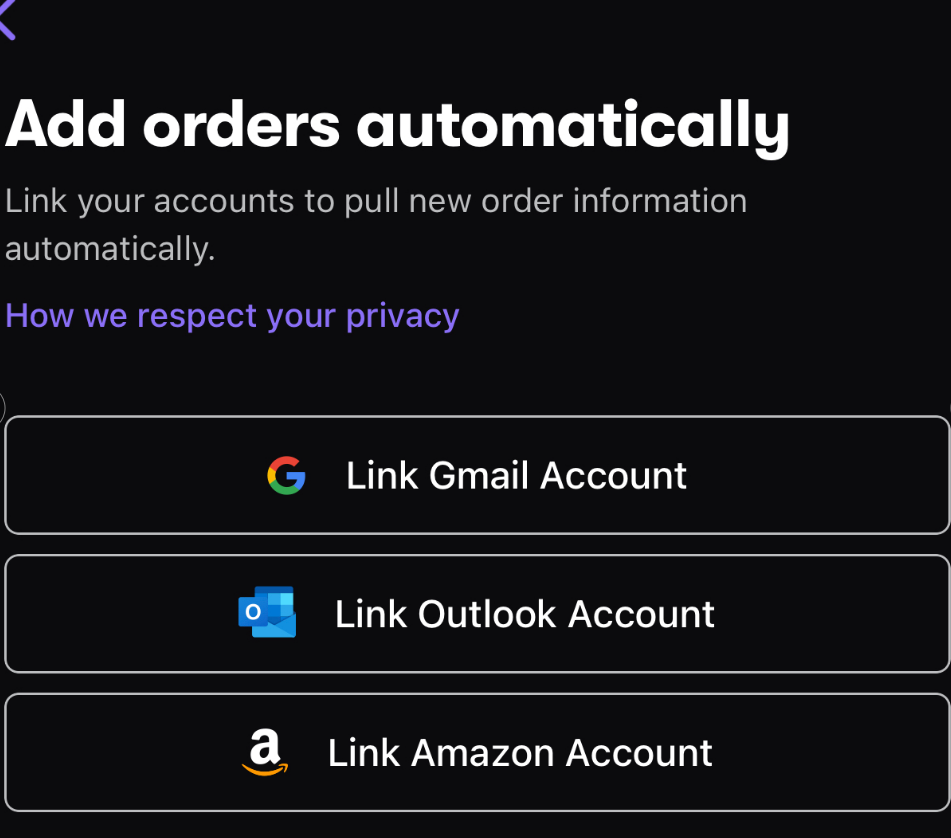The height and width of the screenshot is (838, 951).
Task: Click the Outlook envelope logo icon
Action: (x=267, y=612)
